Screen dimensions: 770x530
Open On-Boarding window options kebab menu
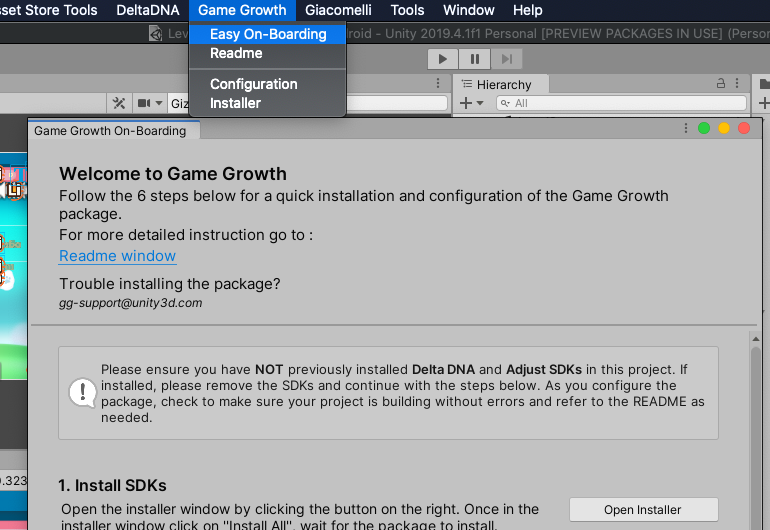(686, 129)
